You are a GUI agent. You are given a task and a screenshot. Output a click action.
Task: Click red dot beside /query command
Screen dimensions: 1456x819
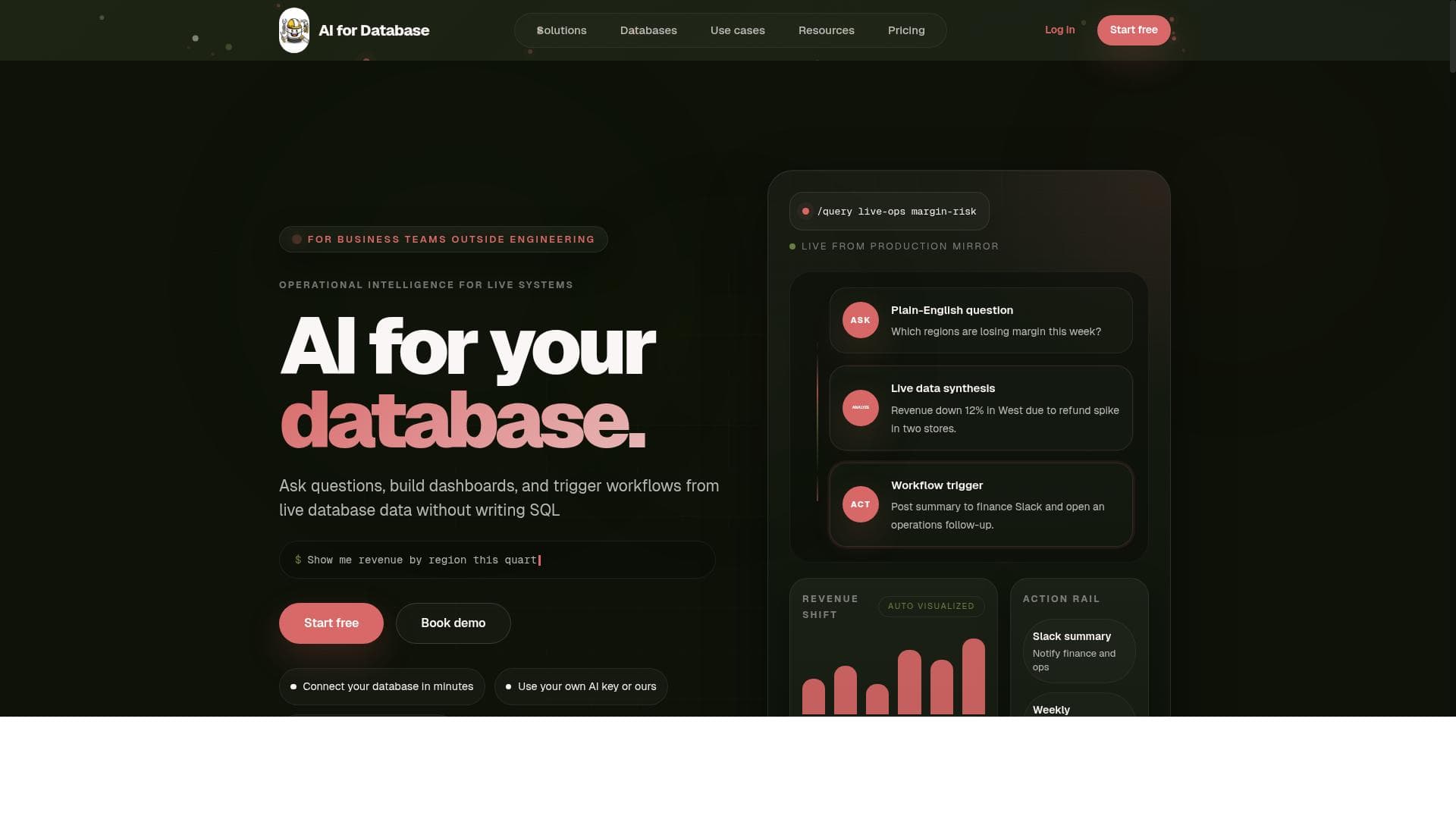(805, 212)
